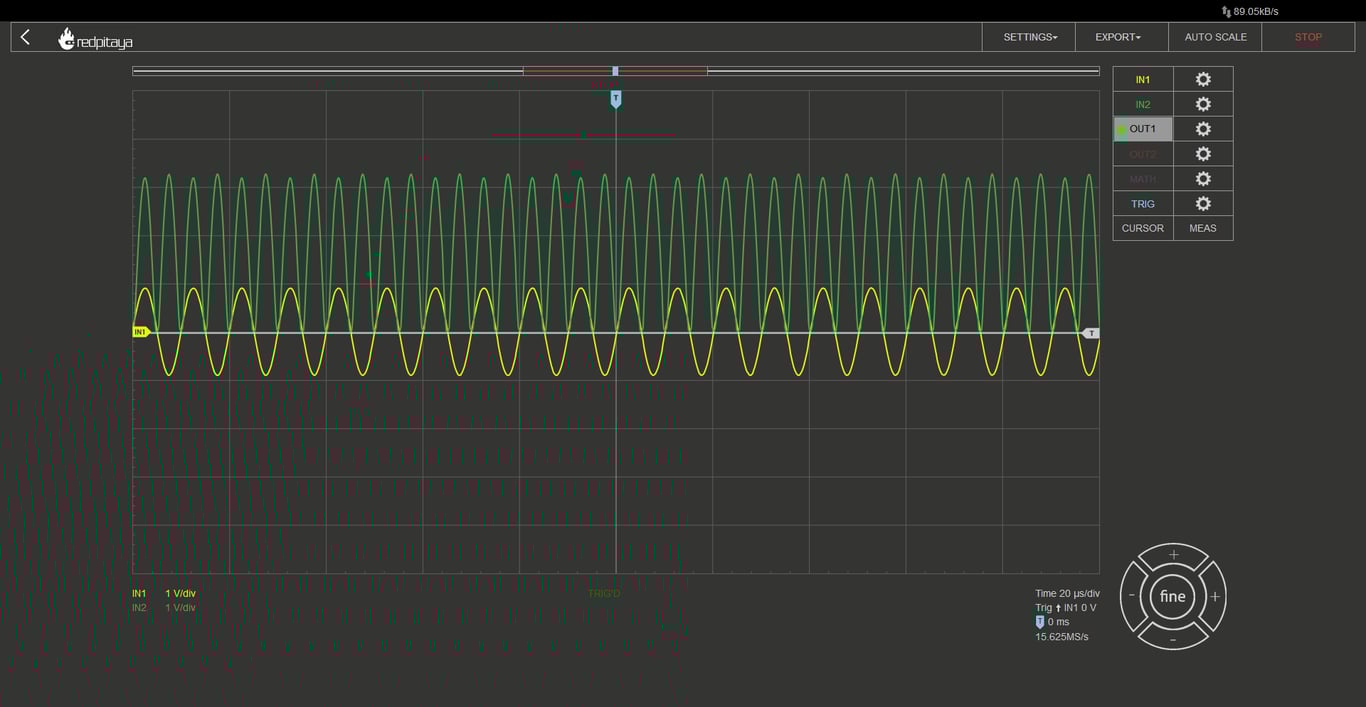Click the 89.05kB/s network speed indicator
1366x707 pixels.
1250,11
